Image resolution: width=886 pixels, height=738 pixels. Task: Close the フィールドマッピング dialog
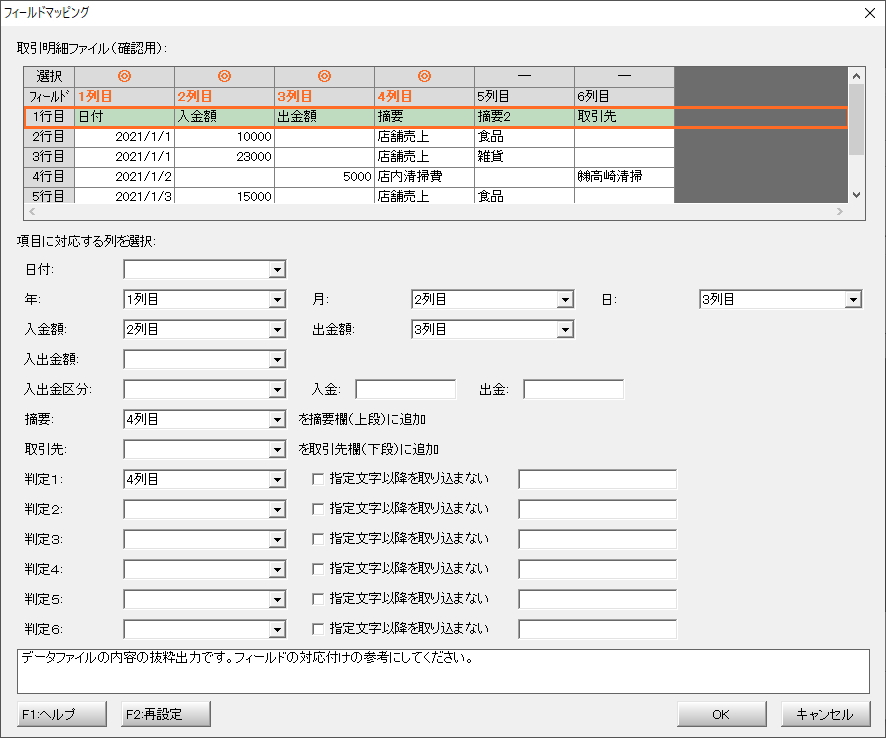(870, 13)
